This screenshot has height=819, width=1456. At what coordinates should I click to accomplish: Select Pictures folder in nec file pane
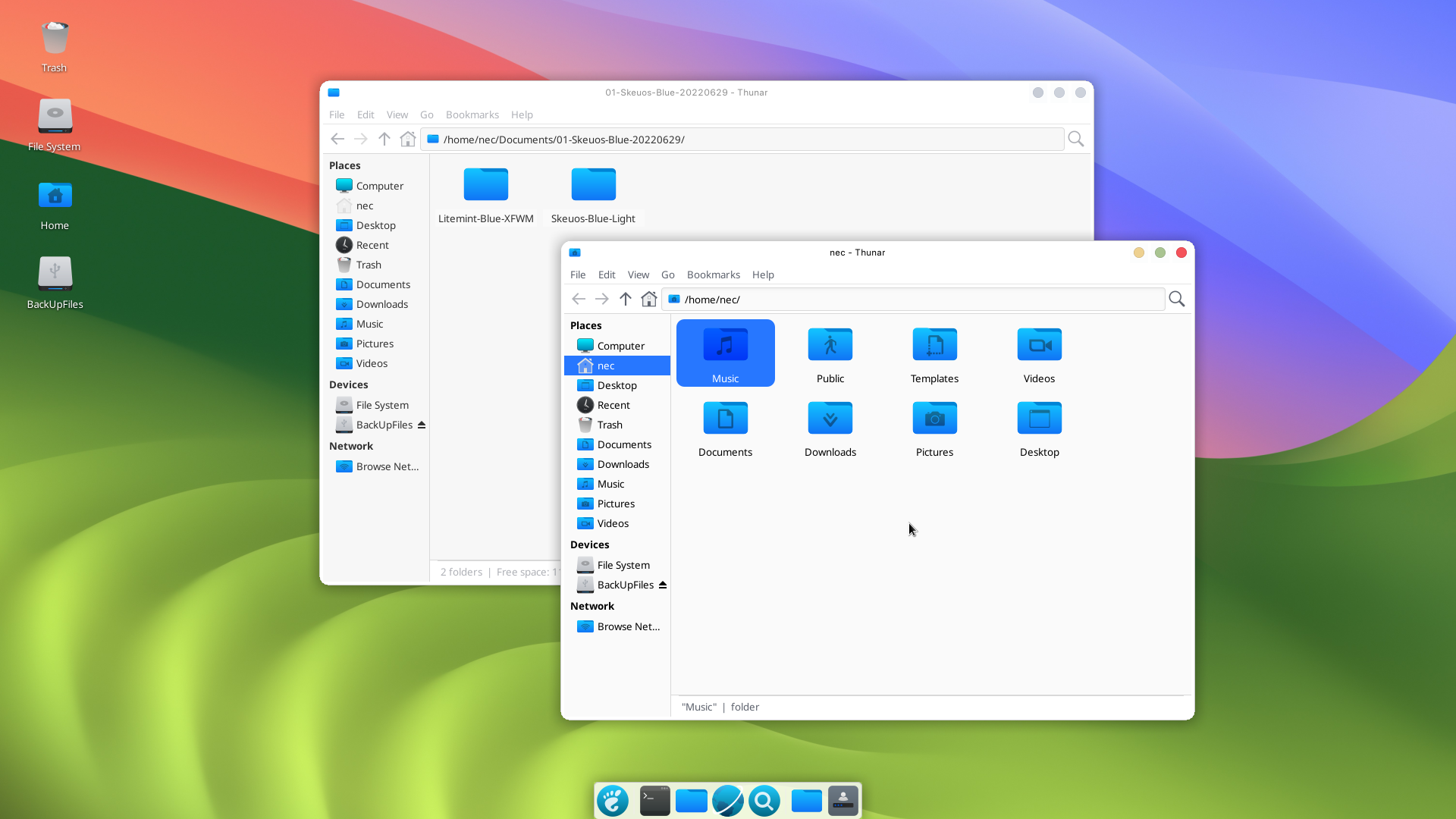point(935,428)
